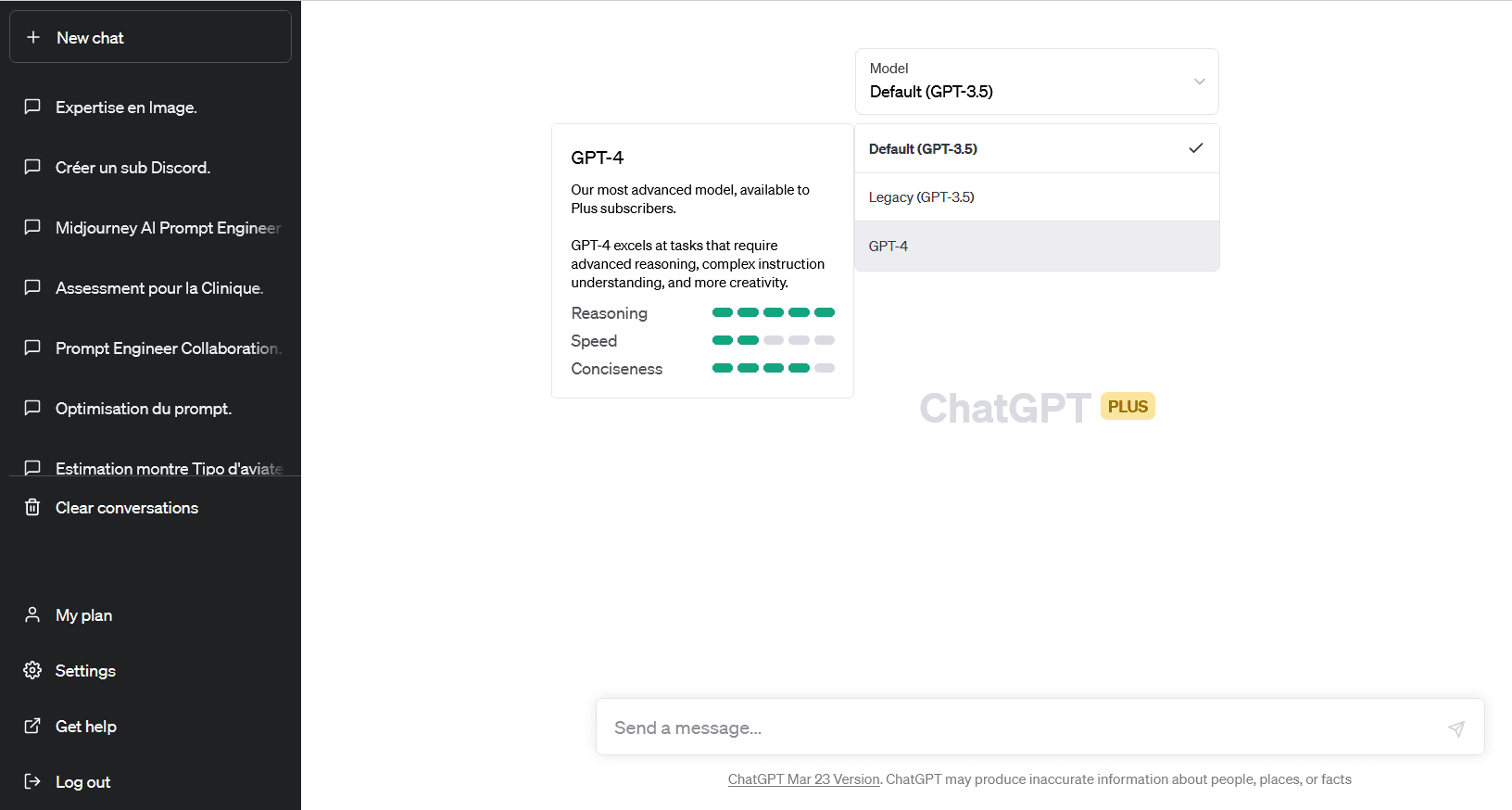The height and width of the screenshot is (810, 1512).
Task: Click the ChatGPT Mar 23 Version link
Action: (803, 779)
